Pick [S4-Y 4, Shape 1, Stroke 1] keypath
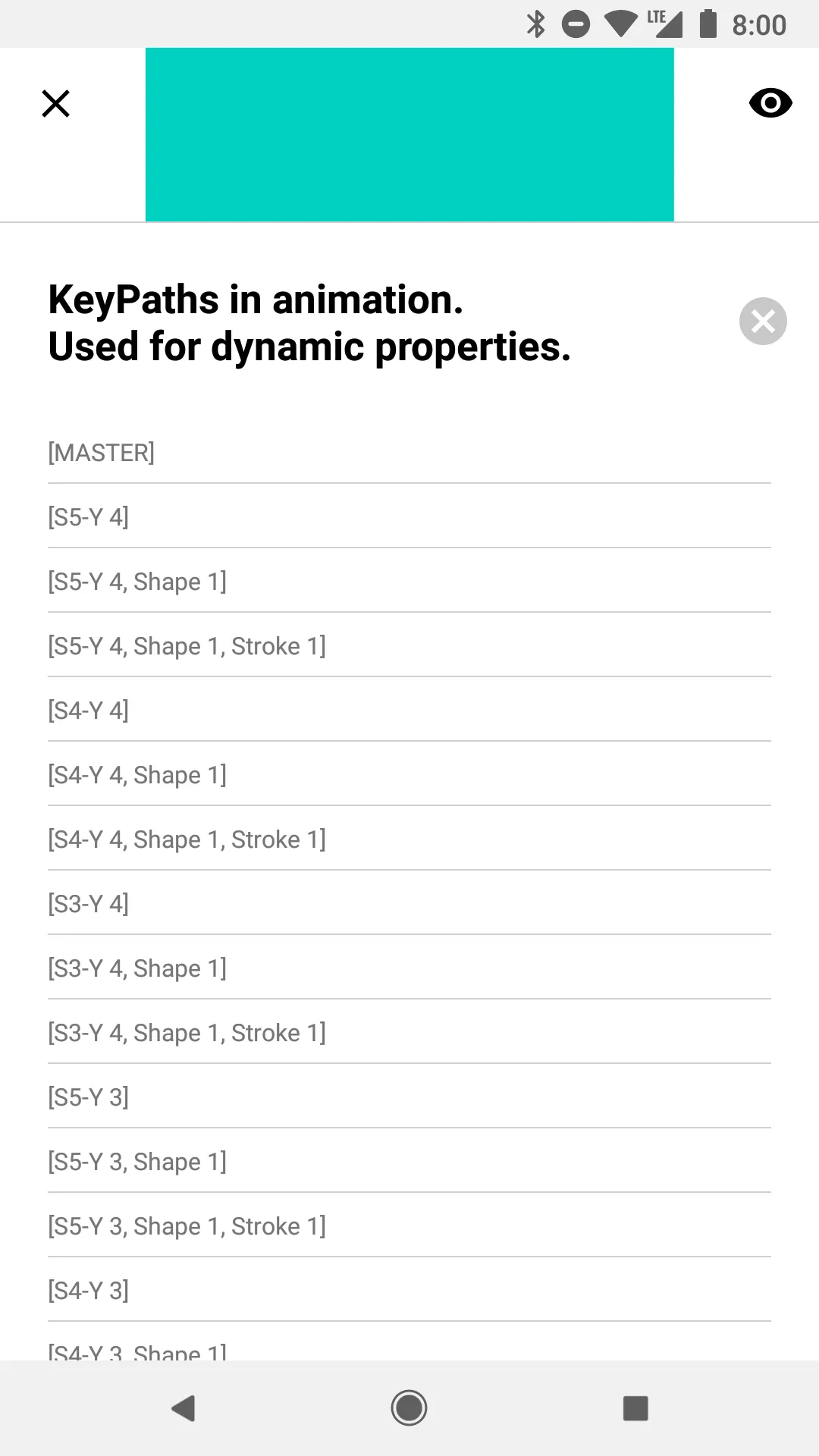Screen dimensions: 819x1456 (409, 839)
